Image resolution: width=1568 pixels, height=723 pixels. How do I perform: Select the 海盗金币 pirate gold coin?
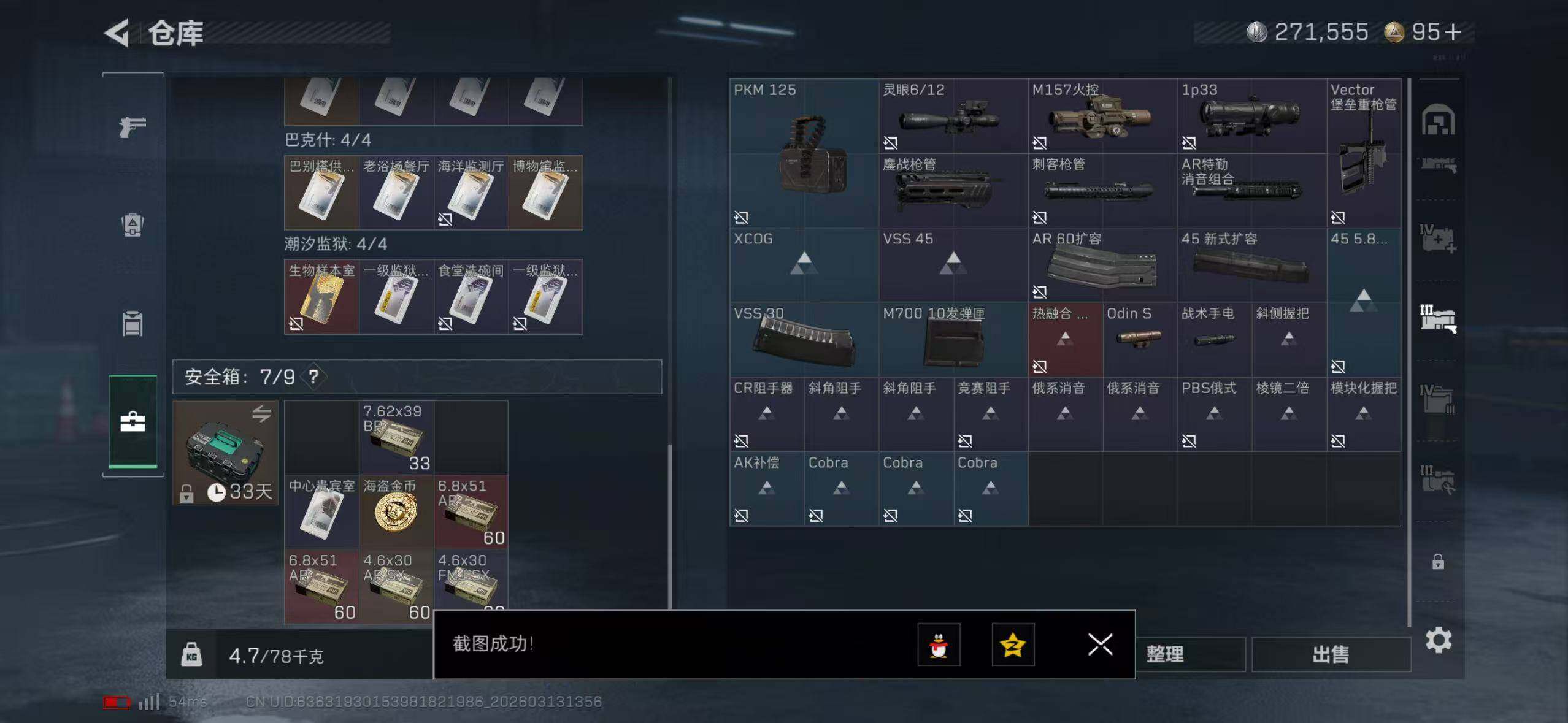coord(396,512)
